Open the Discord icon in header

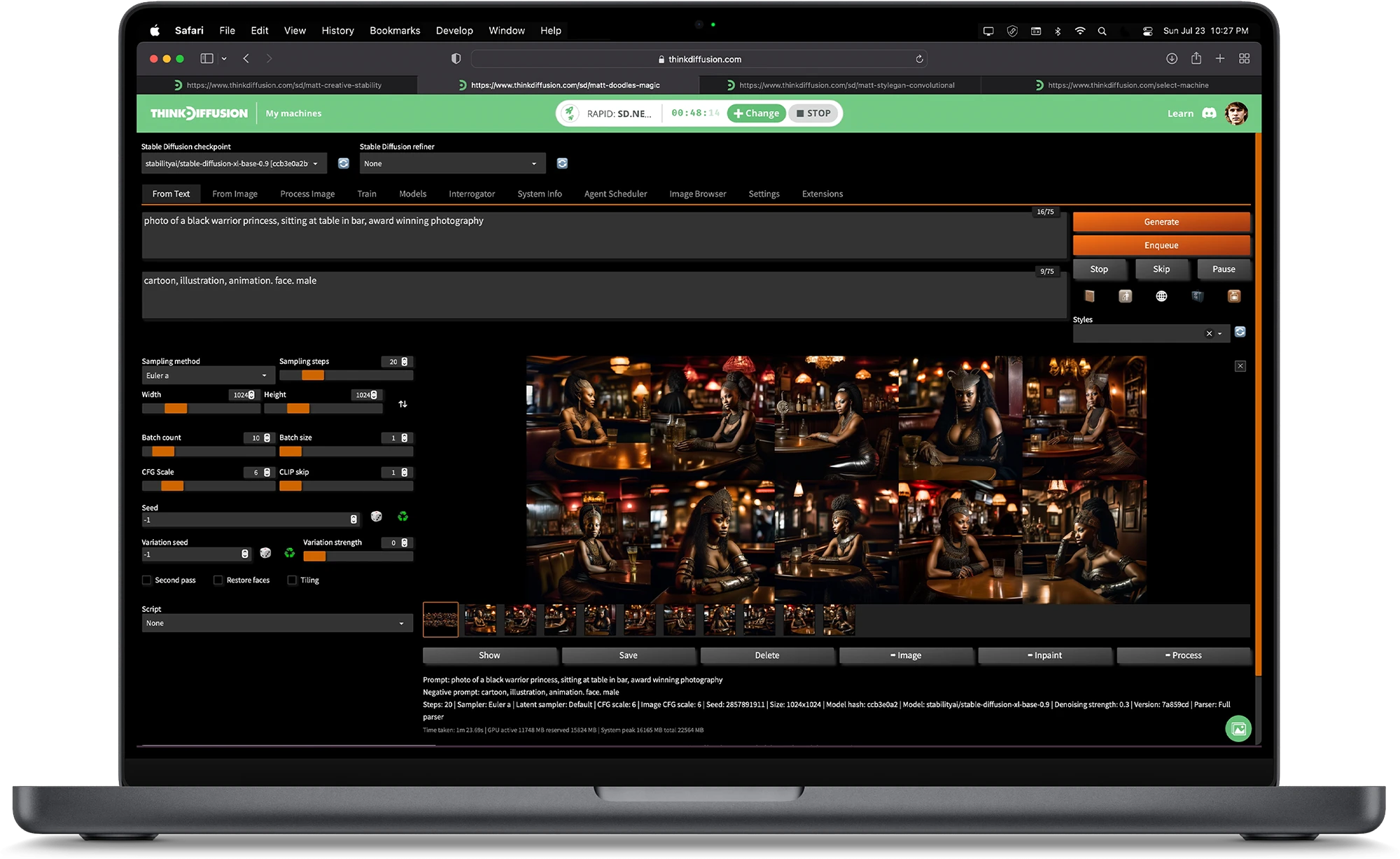tap(1209, 113)
